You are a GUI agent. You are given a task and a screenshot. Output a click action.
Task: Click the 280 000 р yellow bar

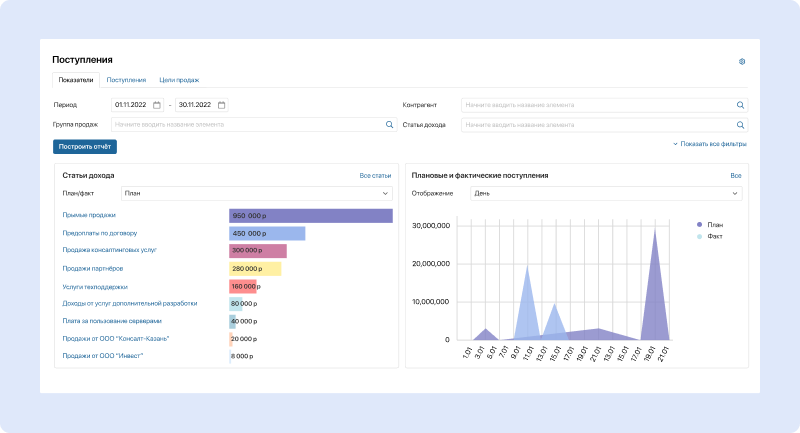tap(255, 269)
